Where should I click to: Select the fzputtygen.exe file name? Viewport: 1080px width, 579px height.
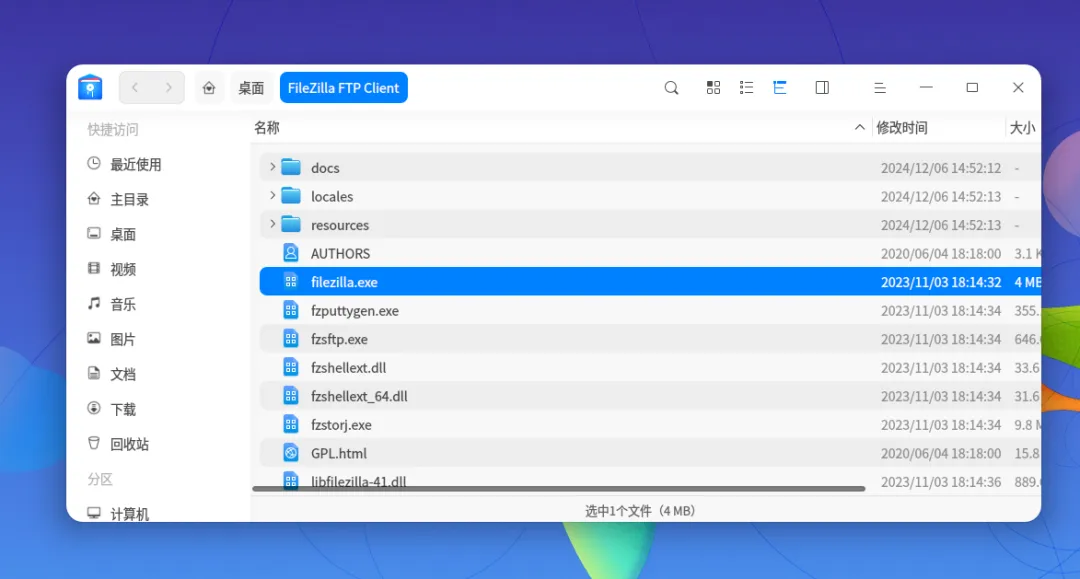[355, 310]
